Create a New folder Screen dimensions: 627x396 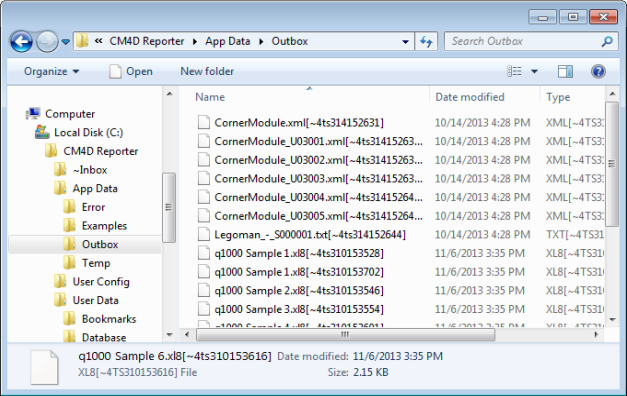[x=207, y=71]
